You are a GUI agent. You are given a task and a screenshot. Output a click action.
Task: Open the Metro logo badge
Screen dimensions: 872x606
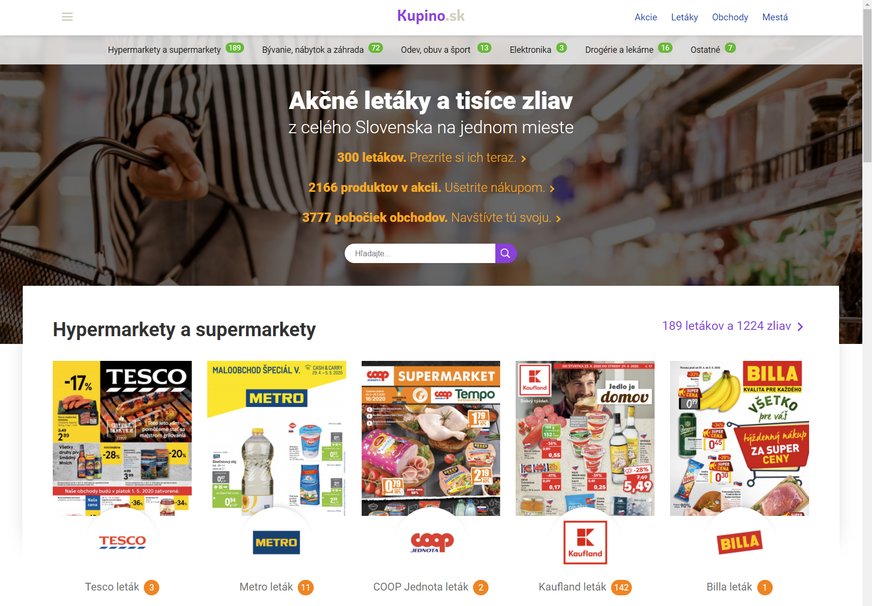(x=276, y=542)
